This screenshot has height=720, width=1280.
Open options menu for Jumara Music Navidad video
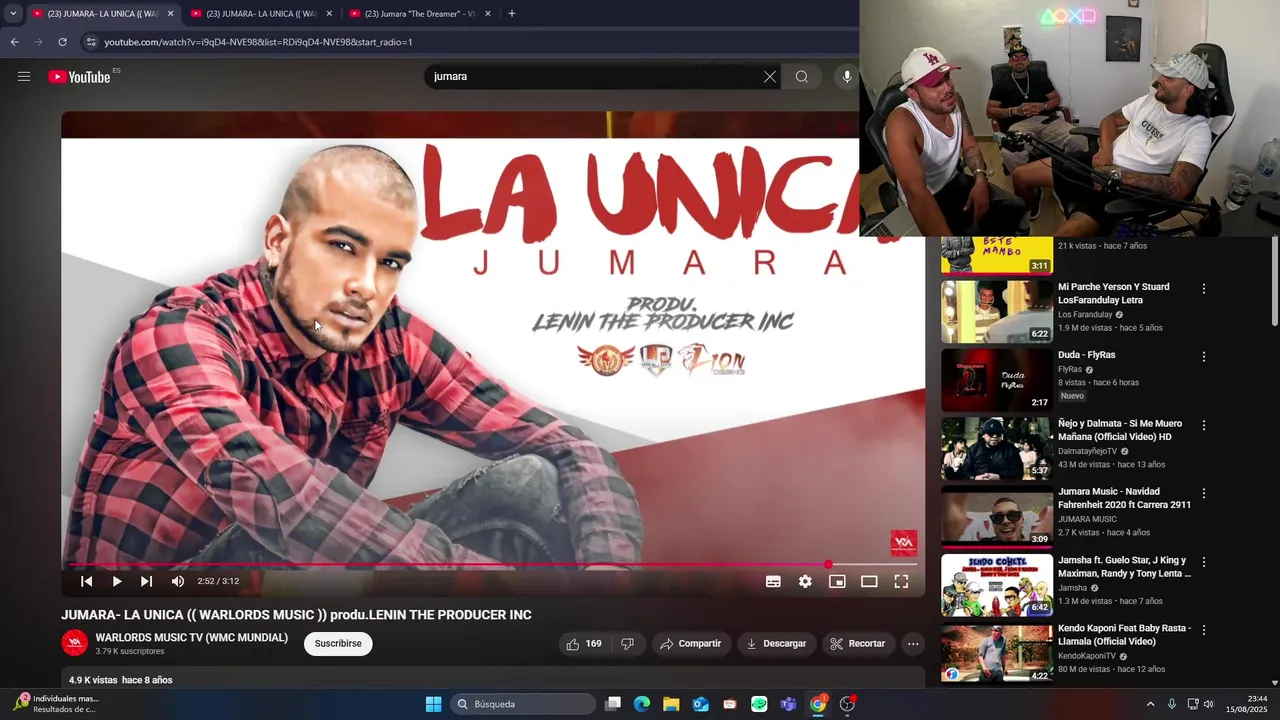pyautogui.click(x=1204, y=494)
